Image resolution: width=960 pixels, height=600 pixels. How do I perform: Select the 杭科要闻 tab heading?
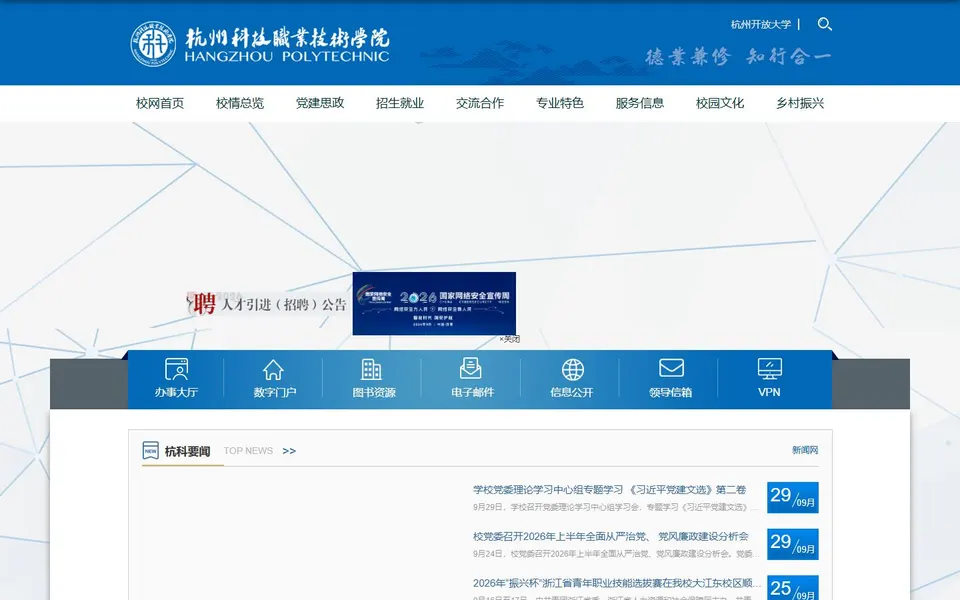coord(187,451)
